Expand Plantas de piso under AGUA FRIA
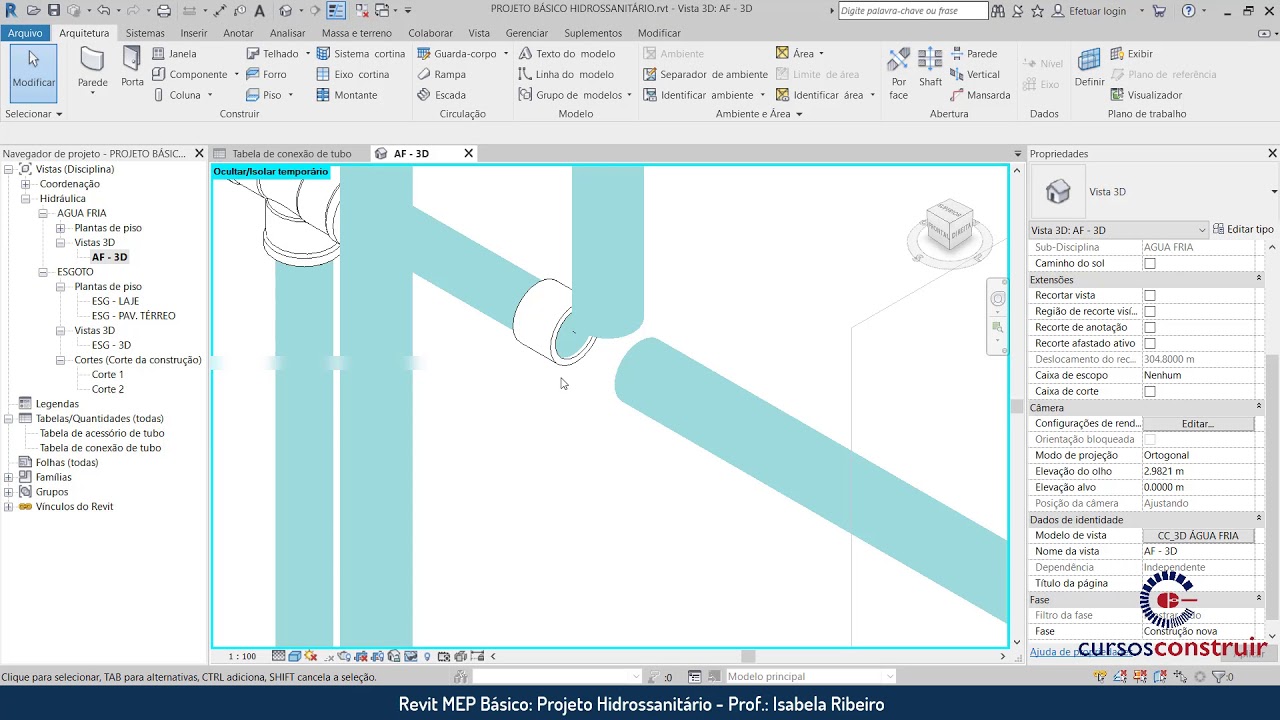Image resolution: width=1280 pixels, height=720 pixels. 61,228
